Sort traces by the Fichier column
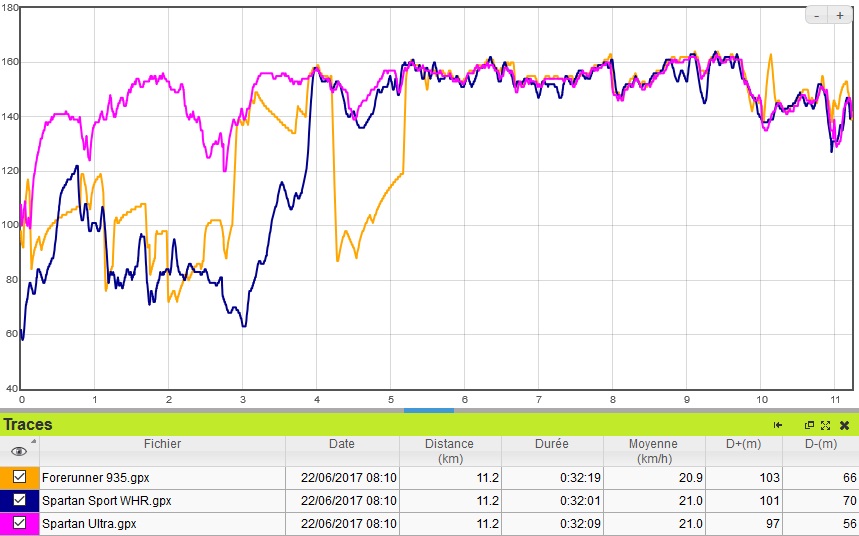This screenshot has width=859, height=536. click(x=162, y=444)
